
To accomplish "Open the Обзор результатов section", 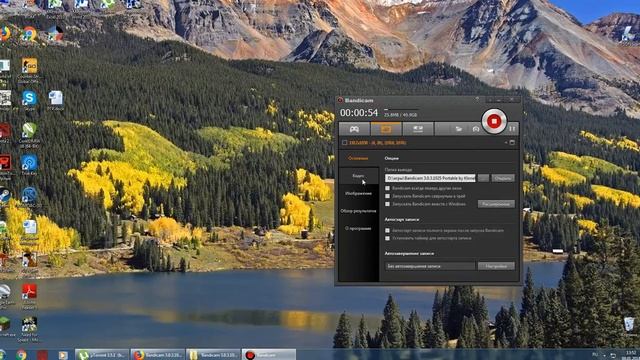I will 358,211.
